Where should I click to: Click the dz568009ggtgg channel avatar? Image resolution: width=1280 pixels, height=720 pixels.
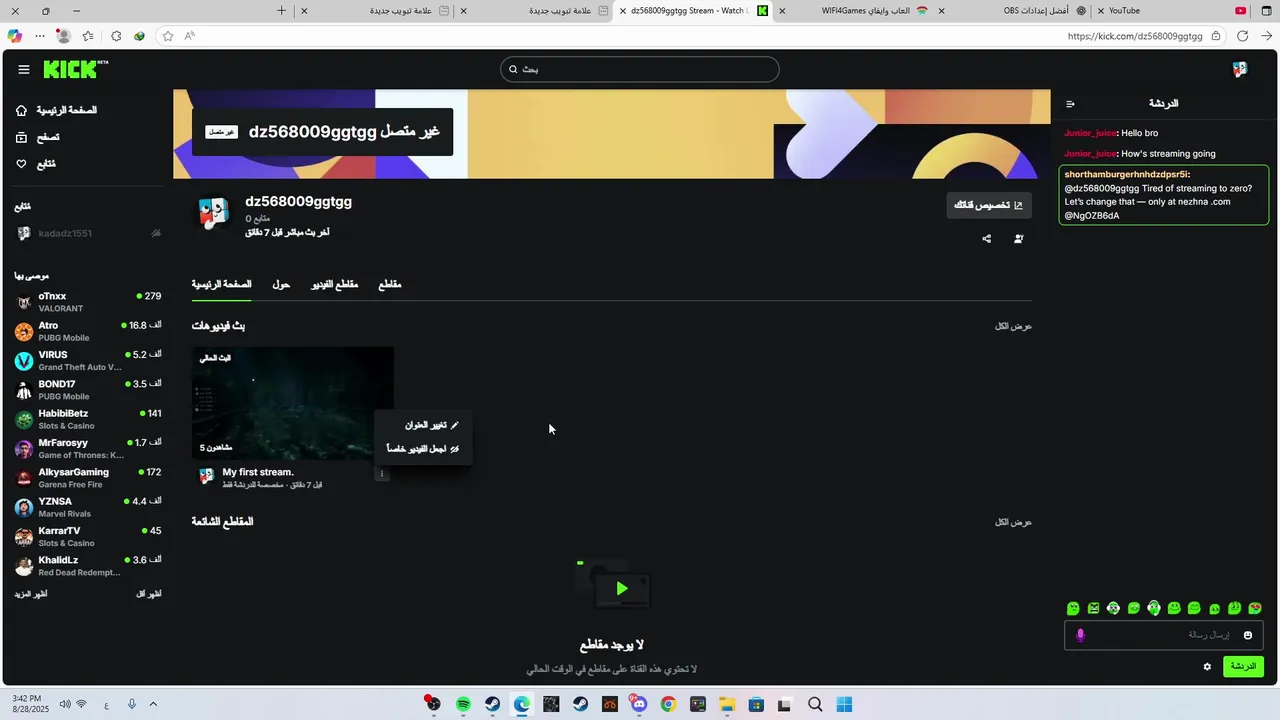click(213, 212)
